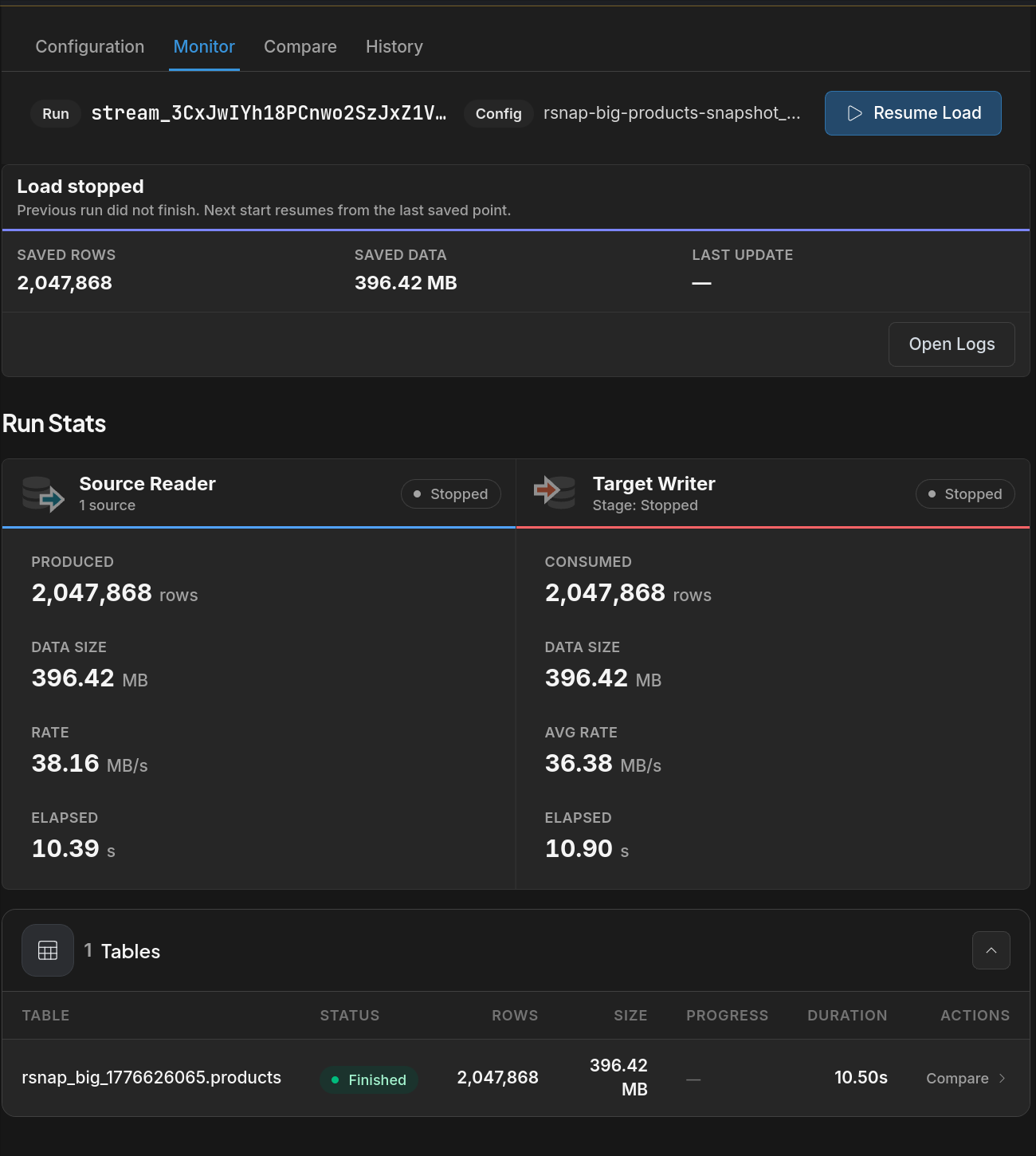Click the play icon in Resume Load

click(x=854, y=113)
